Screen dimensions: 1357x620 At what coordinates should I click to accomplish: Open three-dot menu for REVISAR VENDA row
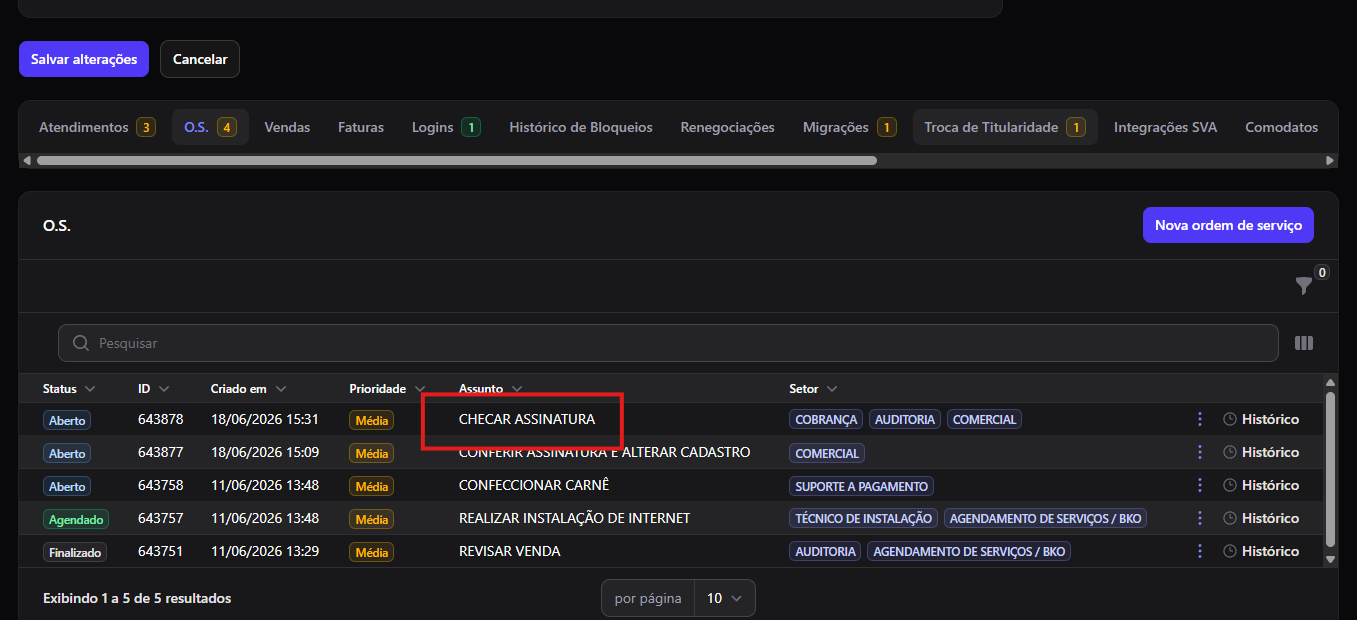1200,551
